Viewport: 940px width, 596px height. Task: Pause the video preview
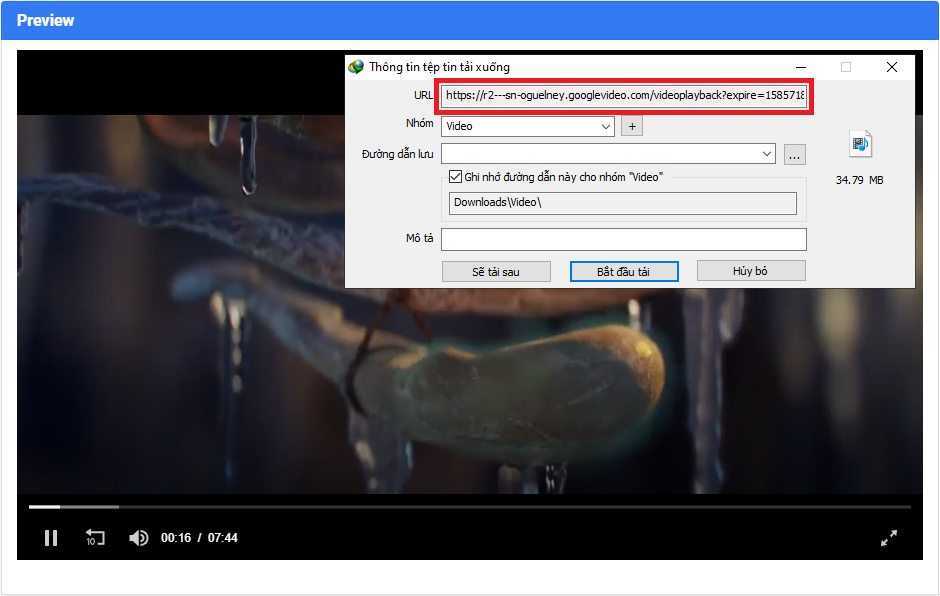[51, 538]
